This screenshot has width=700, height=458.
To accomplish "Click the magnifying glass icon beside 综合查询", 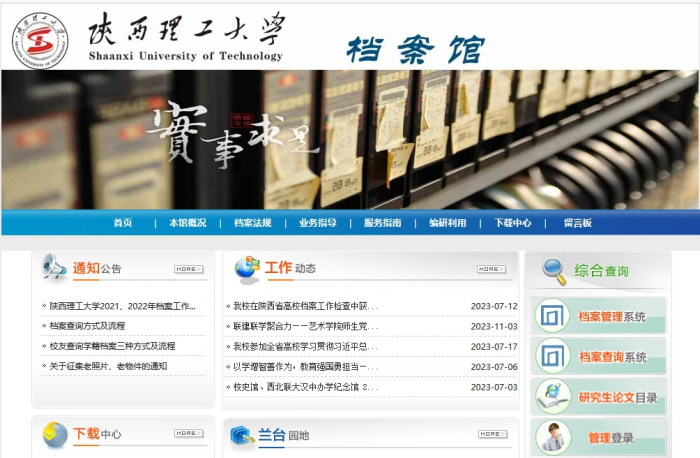I will (554, 271).
